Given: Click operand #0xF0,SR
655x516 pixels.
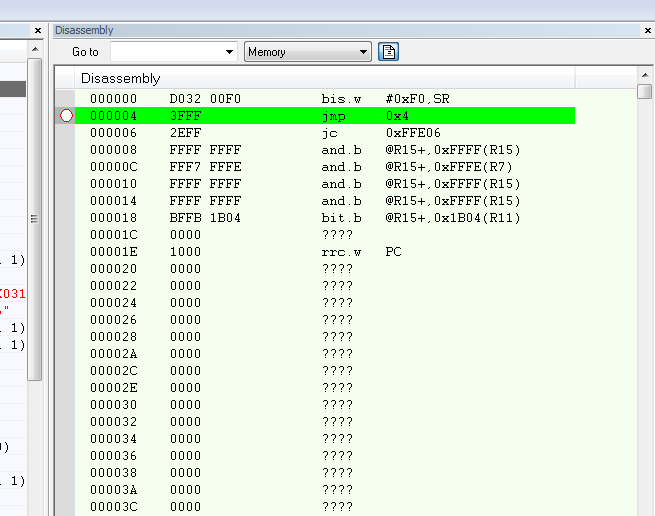Looking at the screenshot, I should pos(417,99).
